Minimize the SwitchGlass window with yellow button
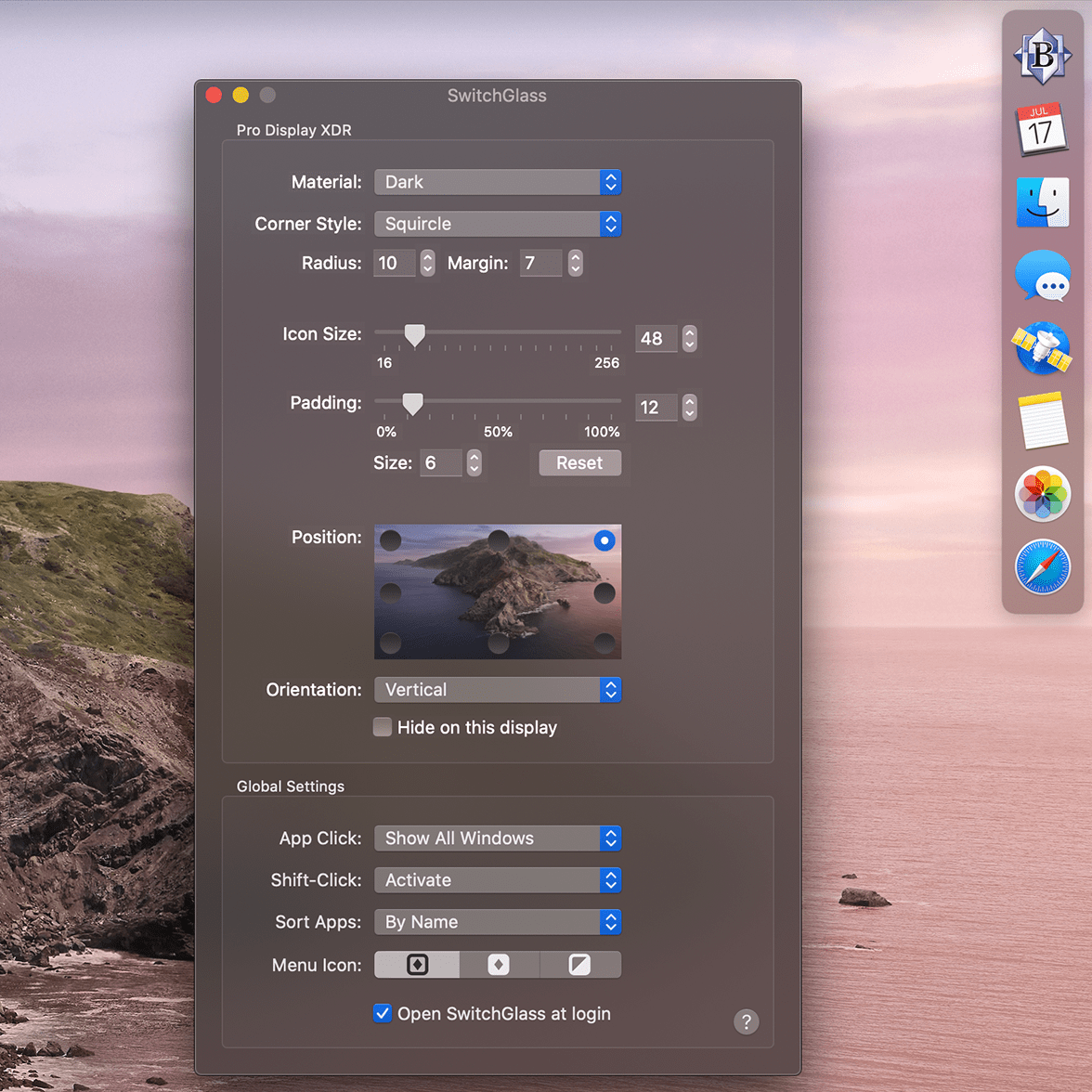The height and width of the screenshot is (1092, 1092). (x=240, y=95)
